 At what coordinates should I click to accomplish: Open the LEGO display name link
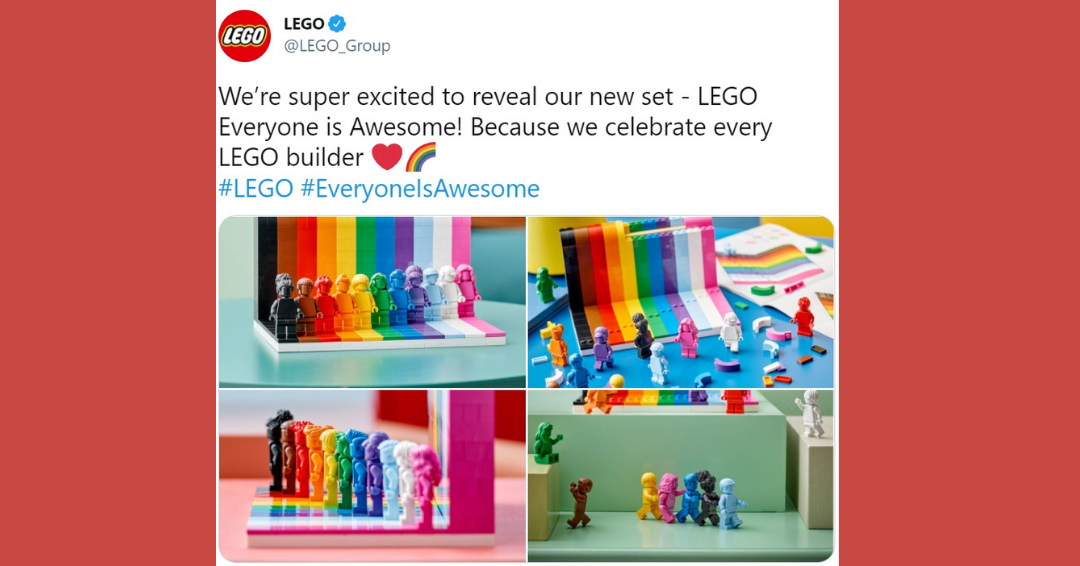[304, 24]
